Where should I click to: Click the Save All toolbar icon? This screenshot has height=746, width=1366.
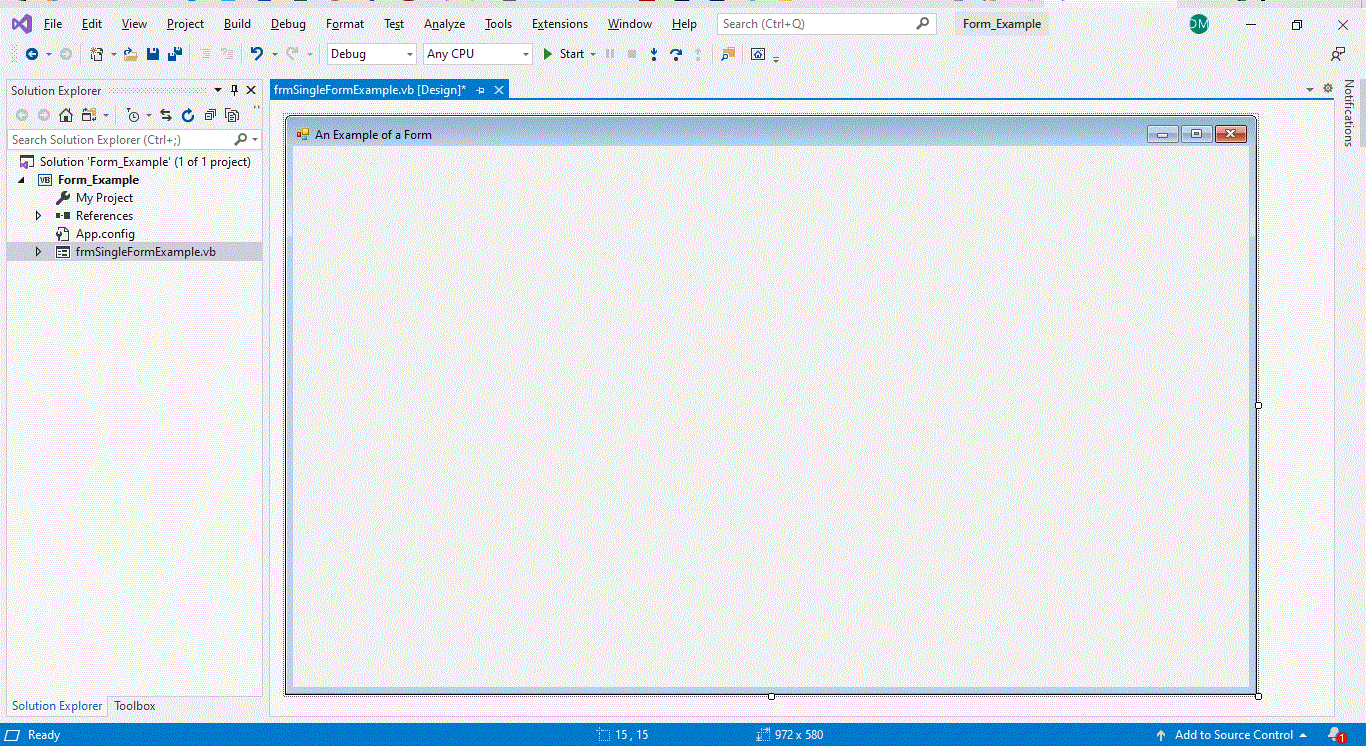click(175, 54)
